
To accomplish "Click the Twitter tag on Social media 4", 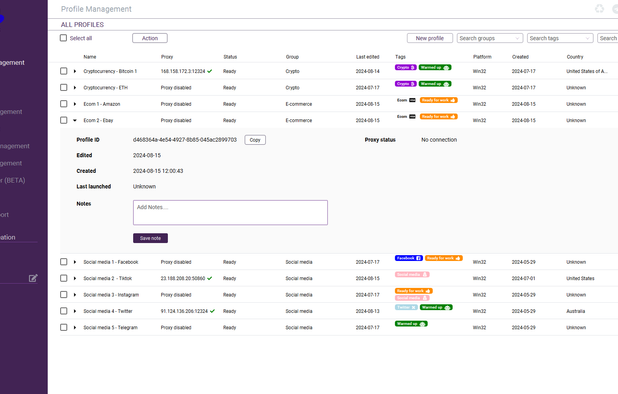I will 406,307.
